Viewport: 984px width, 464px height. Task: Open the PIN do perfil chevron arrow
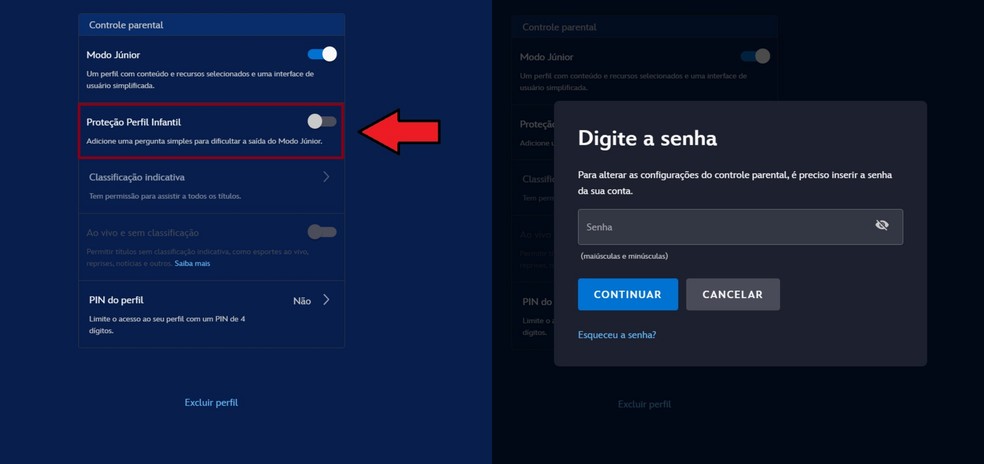[x=326, y=300]
